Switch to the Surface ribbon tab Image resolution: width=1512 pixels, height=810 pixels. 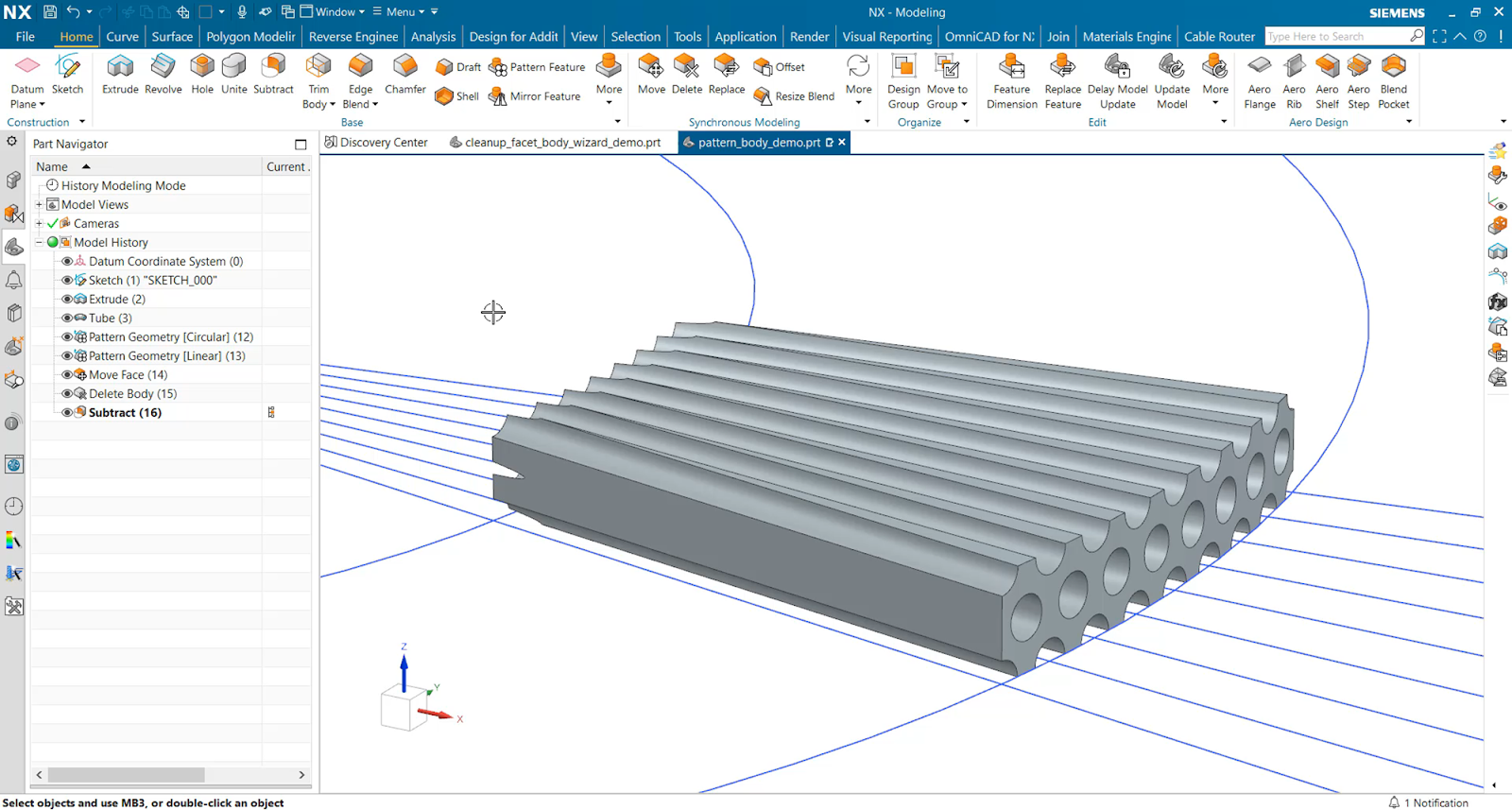pyautogui.click(x=172, y=37)
